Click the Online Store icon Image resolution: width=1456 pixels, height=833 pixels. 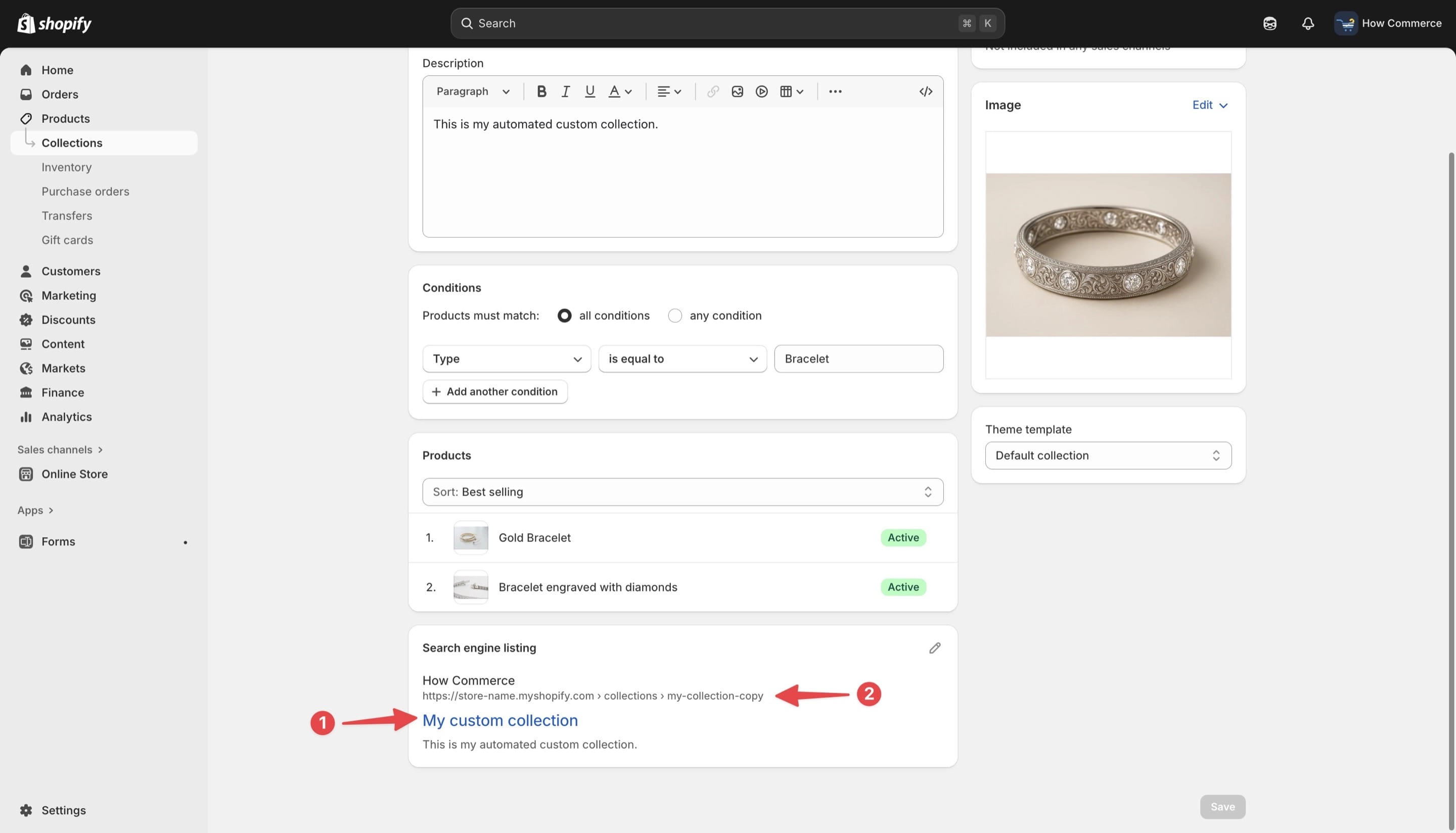tap(26, 474)
